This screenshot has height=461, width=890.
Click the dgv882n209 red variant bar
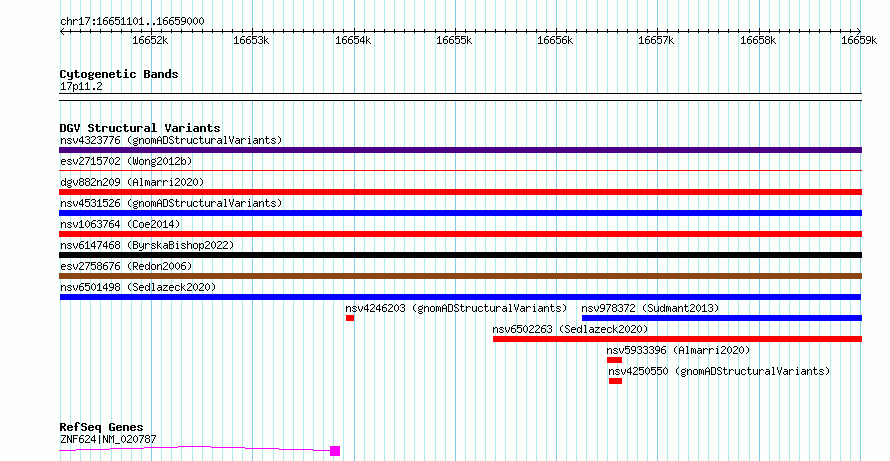point(460,192)
